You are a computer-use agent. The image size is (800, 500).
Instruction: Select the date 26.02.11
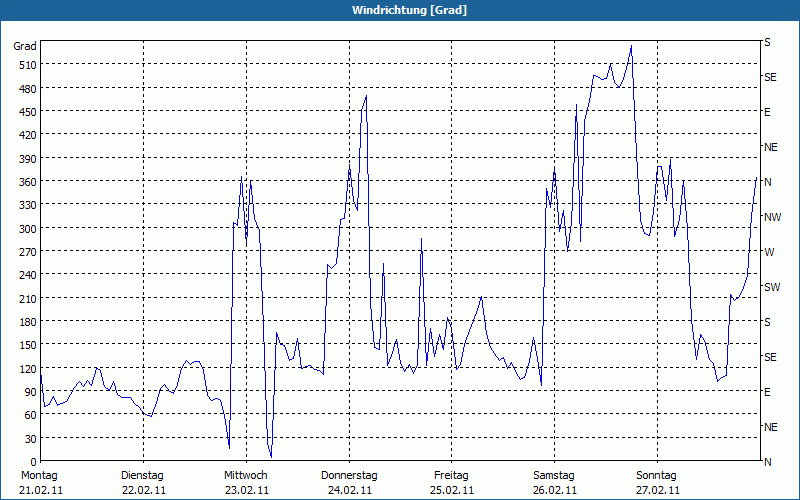[x=555, y=490]
